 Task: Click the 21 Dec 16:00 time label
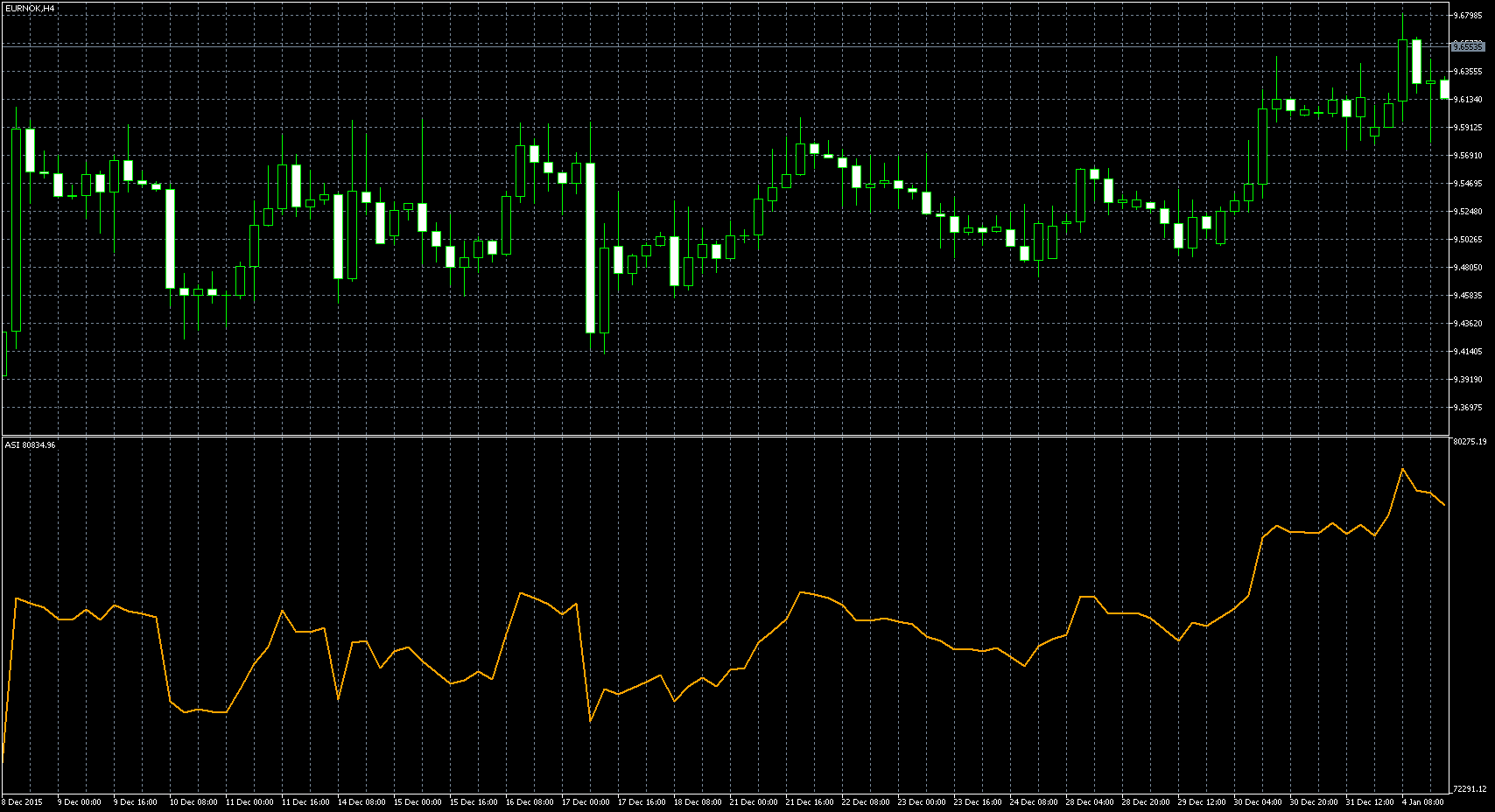(810, 802)
